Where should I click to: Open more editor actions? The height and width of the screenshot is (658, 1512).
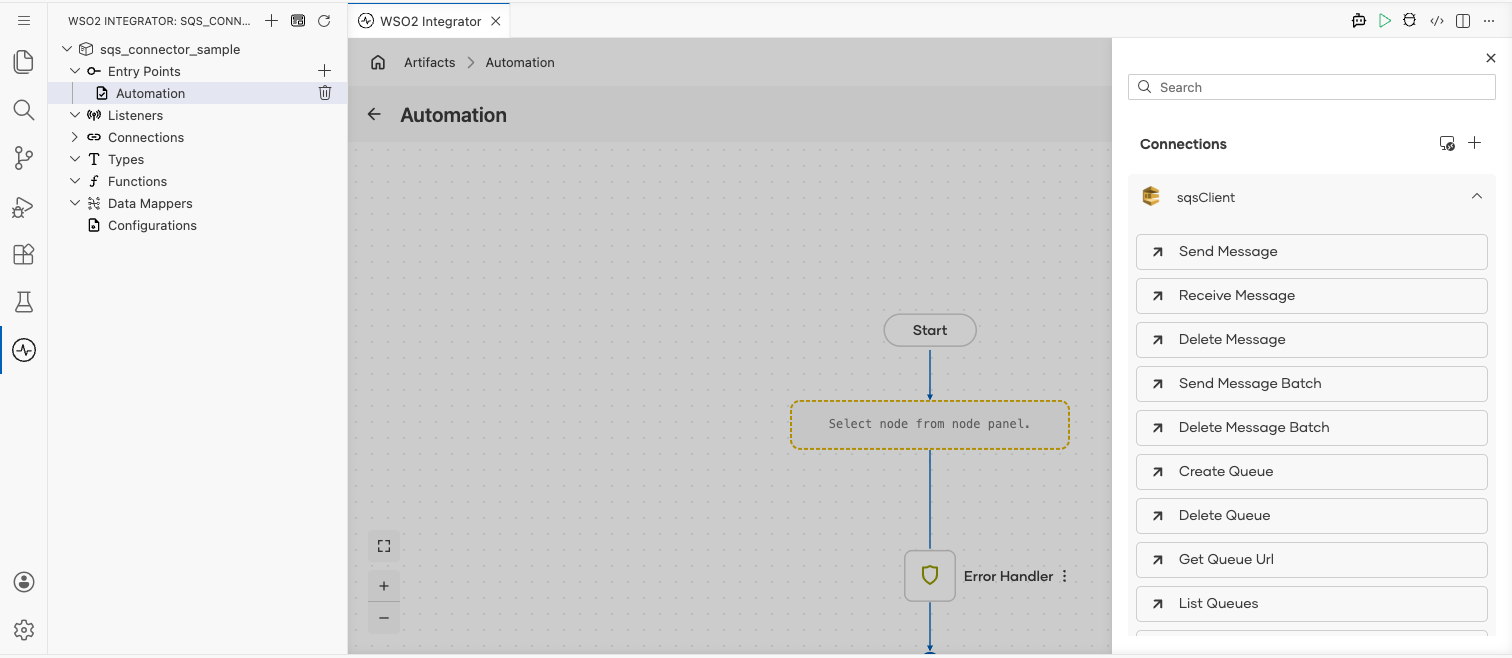point(1489,21)
